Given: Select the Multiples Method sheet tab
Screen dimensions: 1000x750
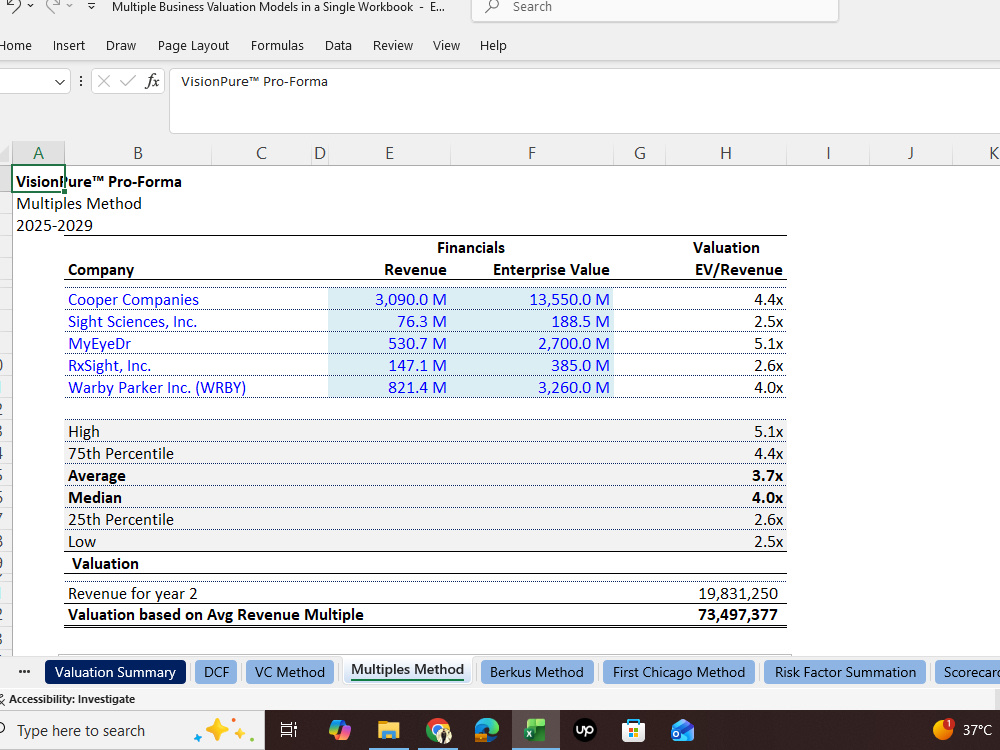Looking at the screenshot, I should click(x=408, y=670).
